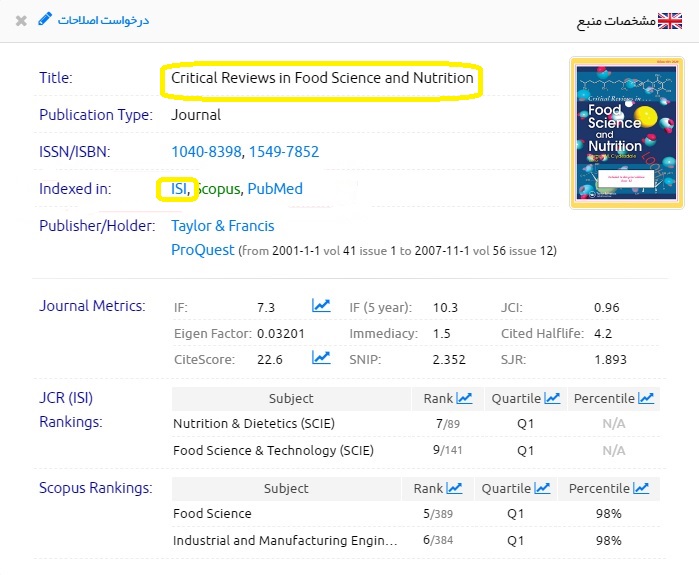Open the CiteScore trend chart icon
The width and height of the screenshot is (699, 575).
point(321,358)
